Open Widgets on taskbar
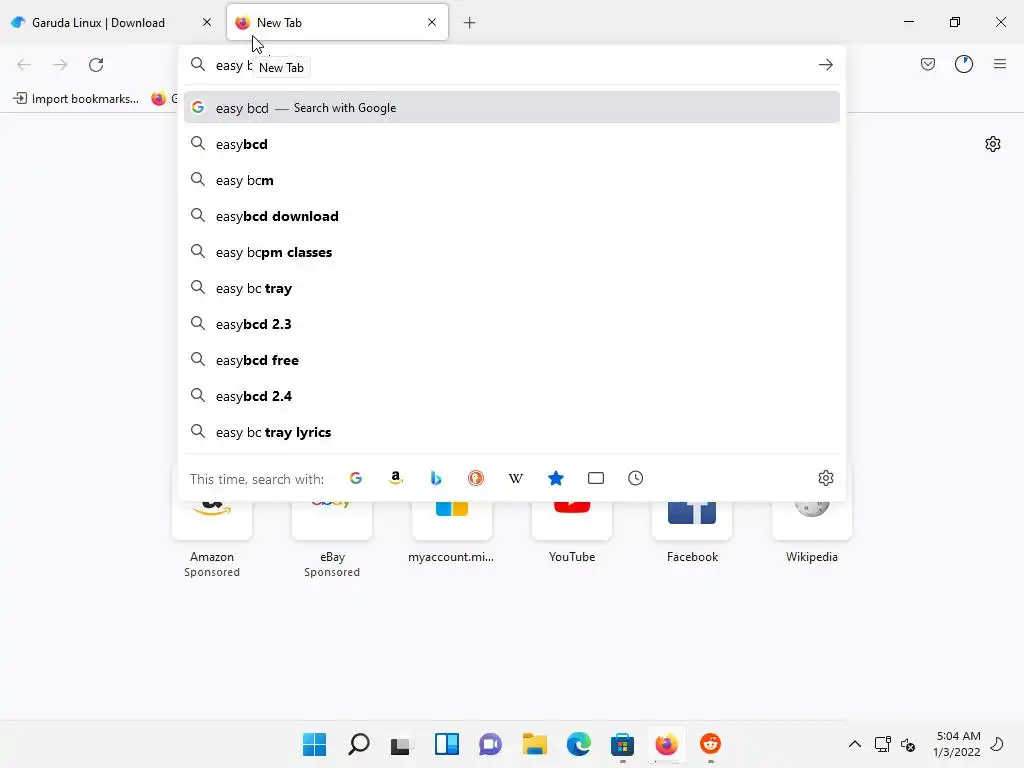The height and width of the screenshot is (768, 1024). point(447,744)
